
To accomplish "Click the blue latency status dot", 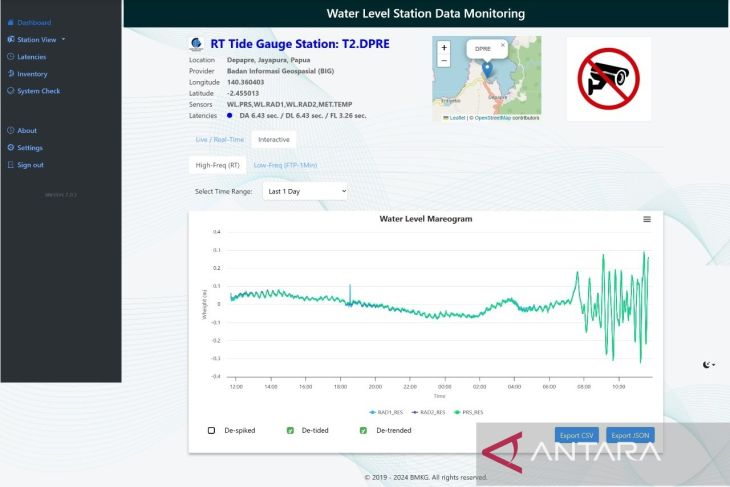I will tap(230, 115).
